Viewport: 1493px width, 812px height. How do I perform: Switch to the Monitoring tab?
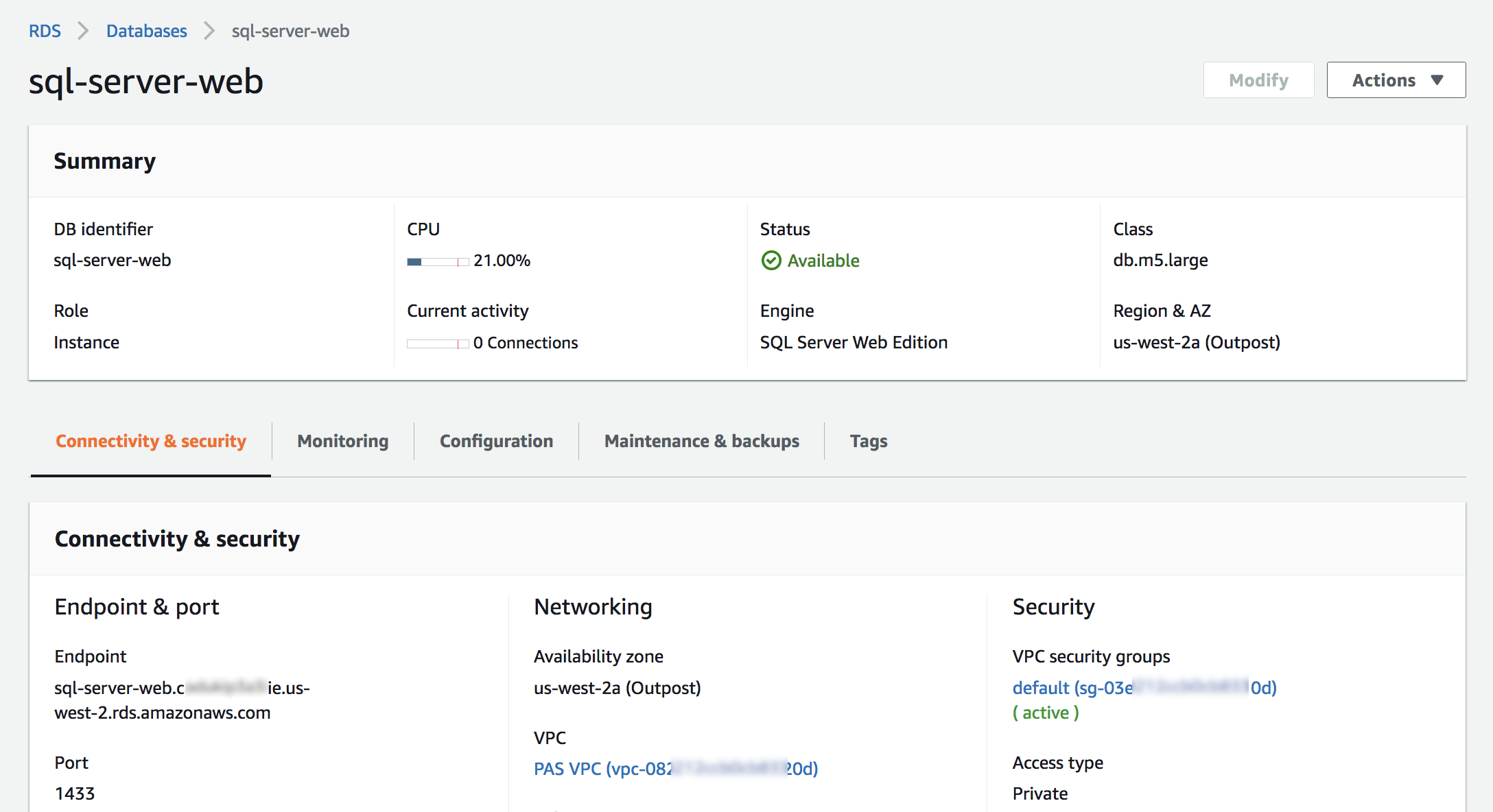click(x=342, y=441)
